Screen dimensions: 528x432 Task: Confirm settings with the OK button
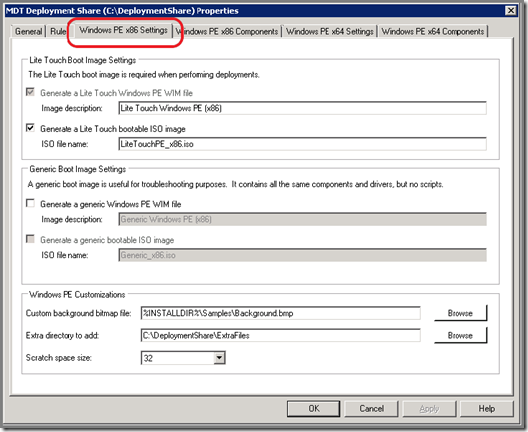[x=314, y=408]
